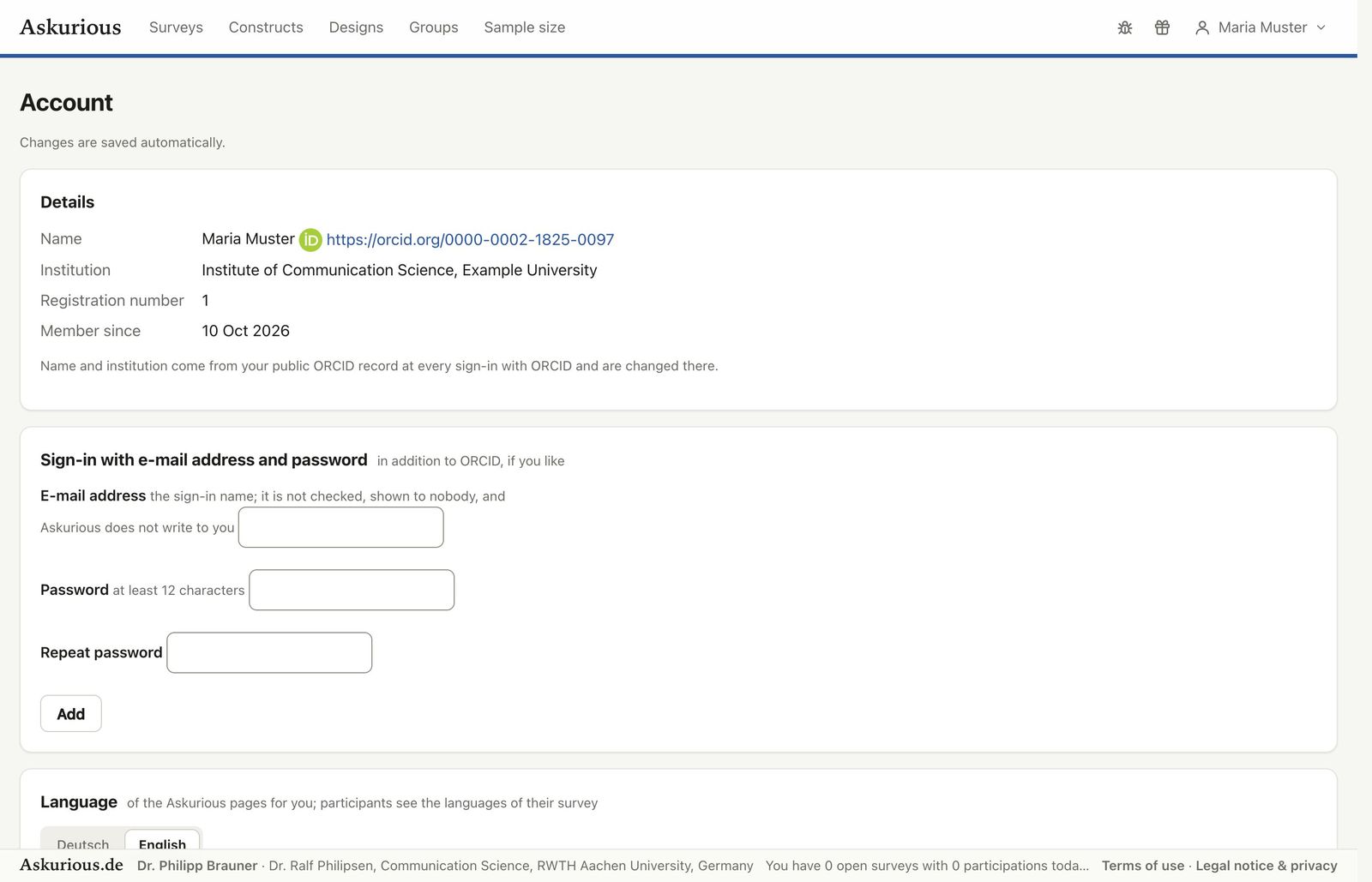Click the 'Changes are saved automatically.' note

click(x=123, y=142)
